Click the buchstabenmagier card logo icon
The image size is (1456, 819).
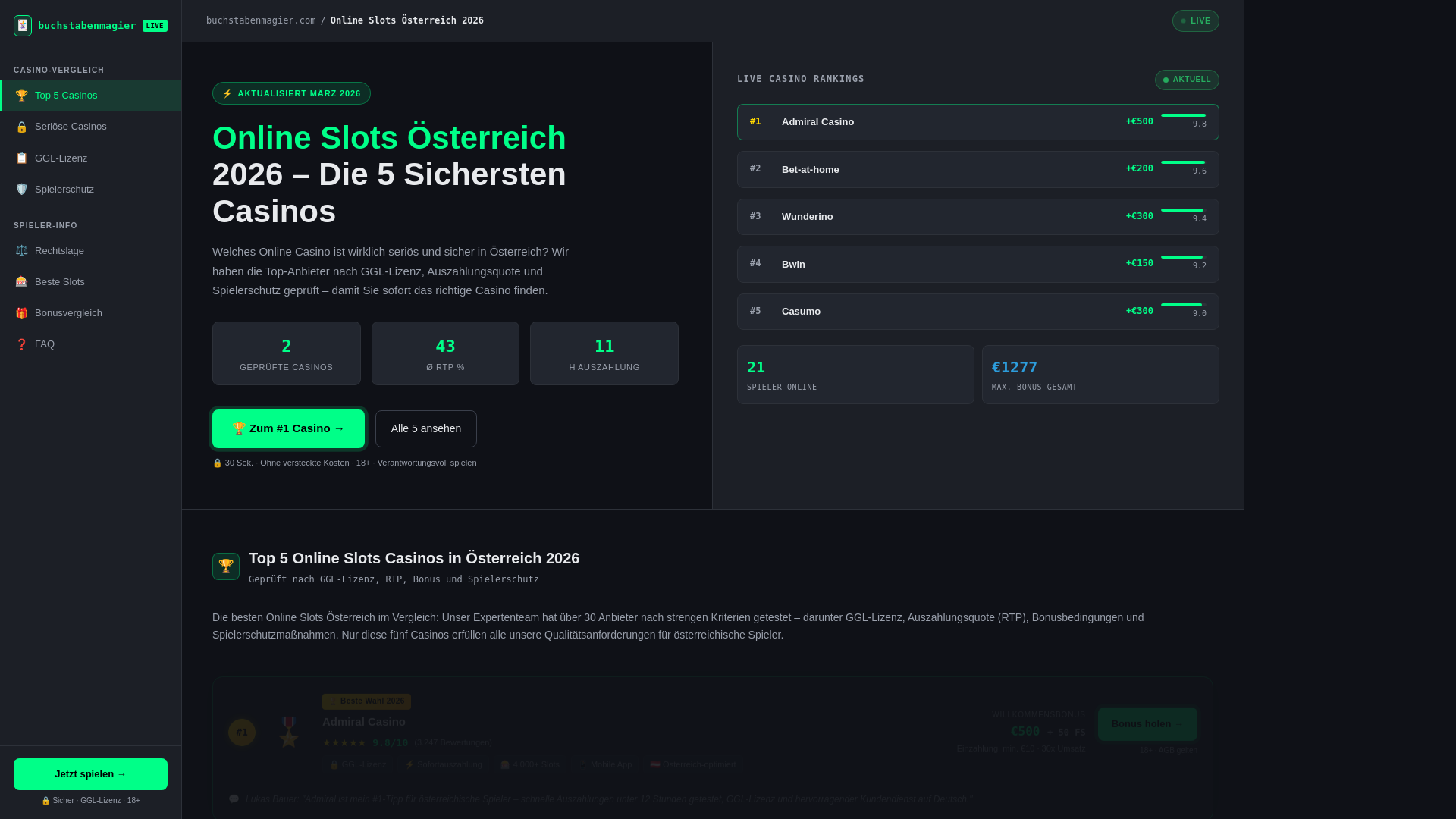23,26
